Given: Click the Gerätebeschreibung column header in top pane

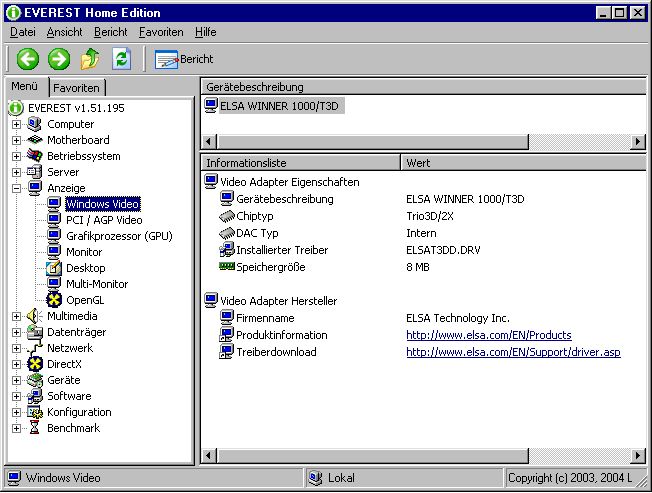Looking at the screenshot, I should [x=423, y=87].
